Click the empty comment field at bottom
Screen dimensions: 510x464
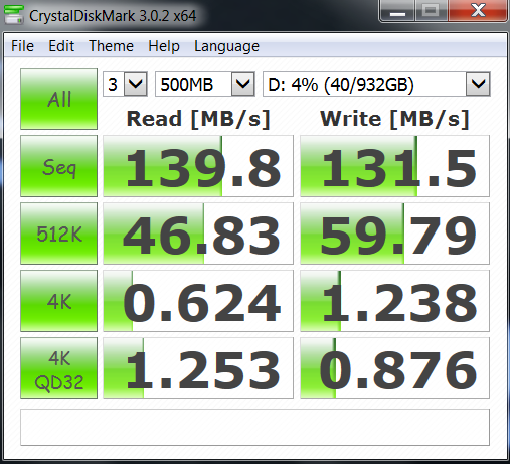[255, 427]
